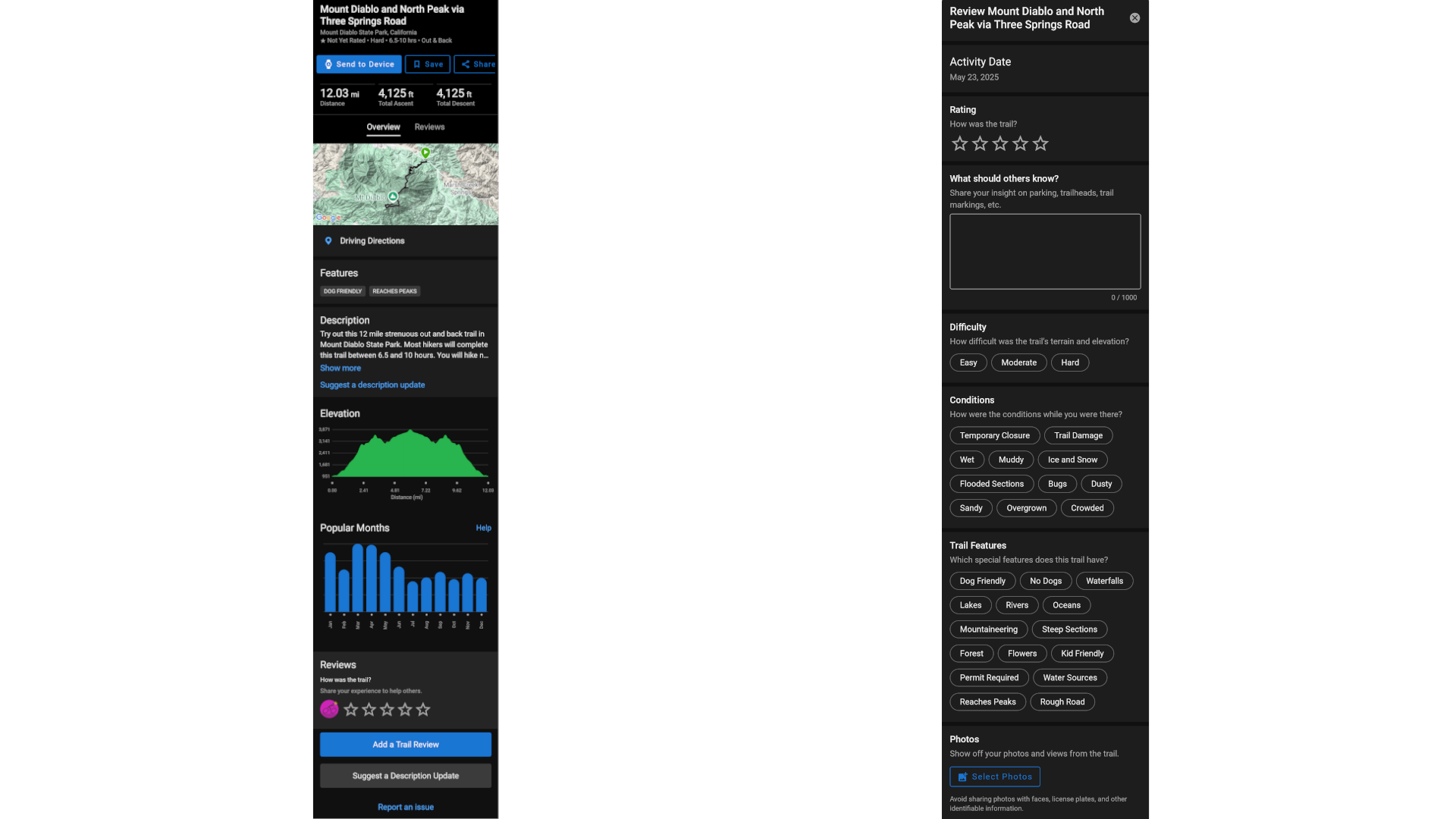This screenshot has height=819, width=1456.
Task: Click Suggest a Description Update button
Action: tap(406, 776)
